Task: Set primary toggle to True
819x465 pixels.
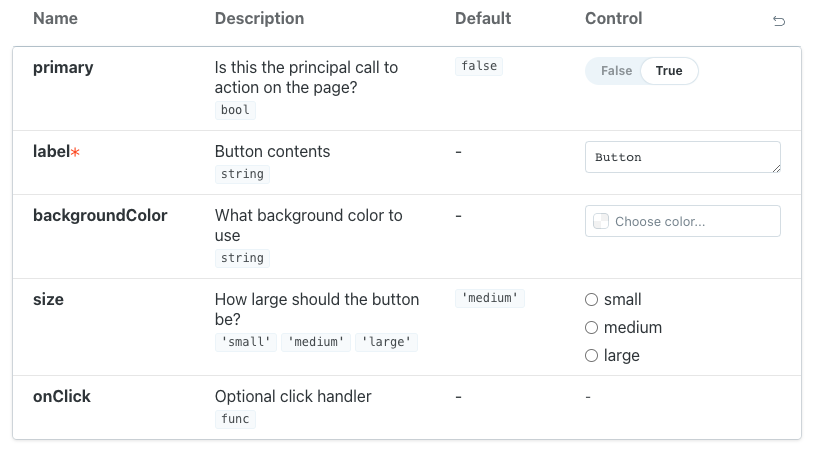Action: pos(669,71)
